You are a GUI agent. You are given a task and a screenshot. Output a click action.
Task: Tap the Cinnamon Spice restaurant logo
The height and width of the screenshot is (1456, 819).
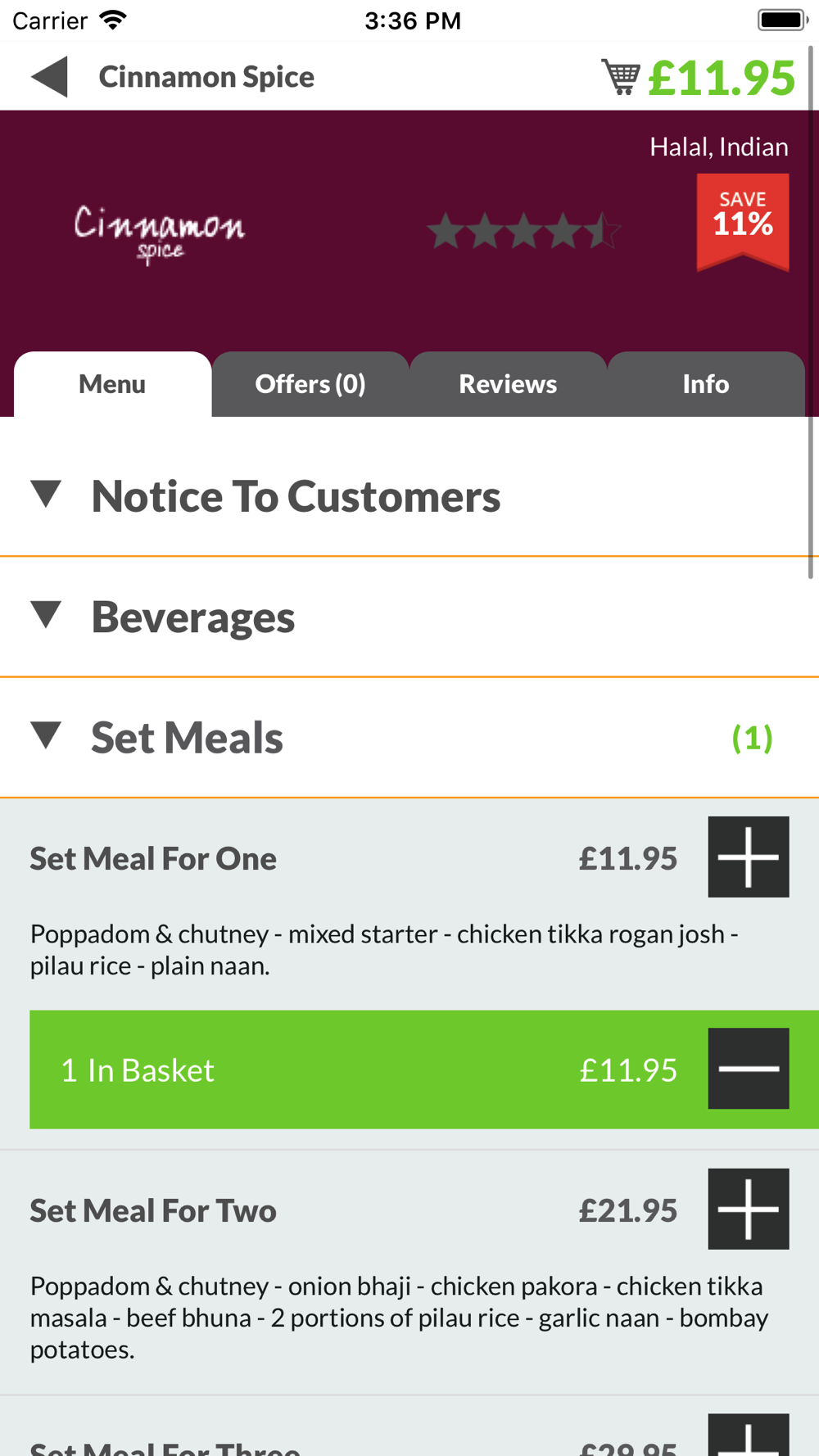(x=160, y=233)
